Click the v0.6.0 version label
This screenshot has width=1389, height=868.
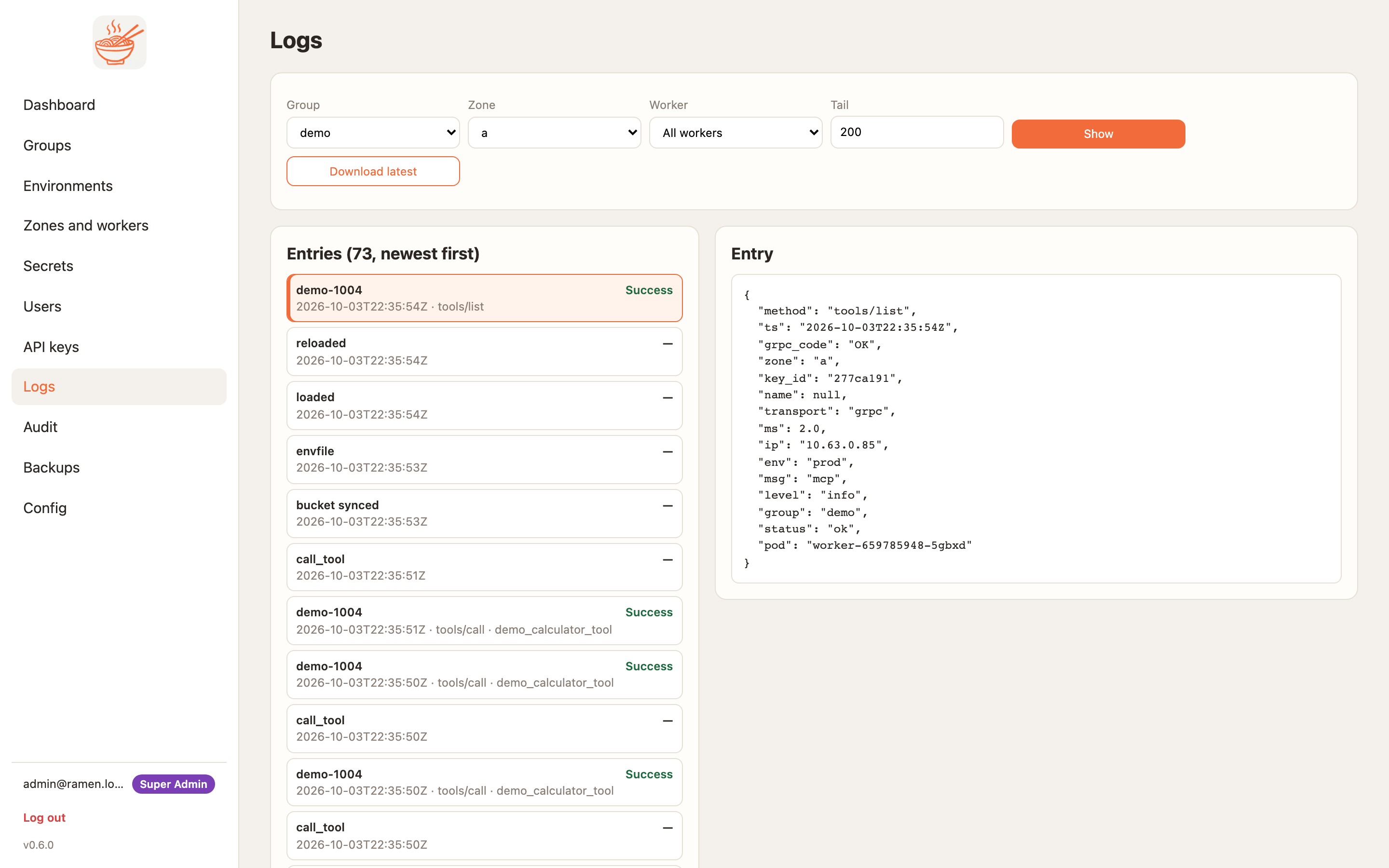pos(39,845)
